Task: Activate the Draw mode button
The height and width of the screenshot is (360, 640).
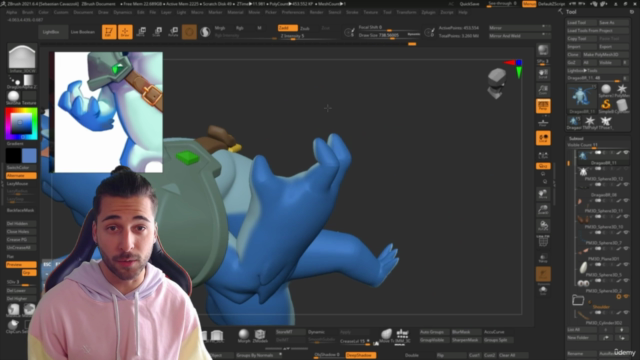Action: 125,32
